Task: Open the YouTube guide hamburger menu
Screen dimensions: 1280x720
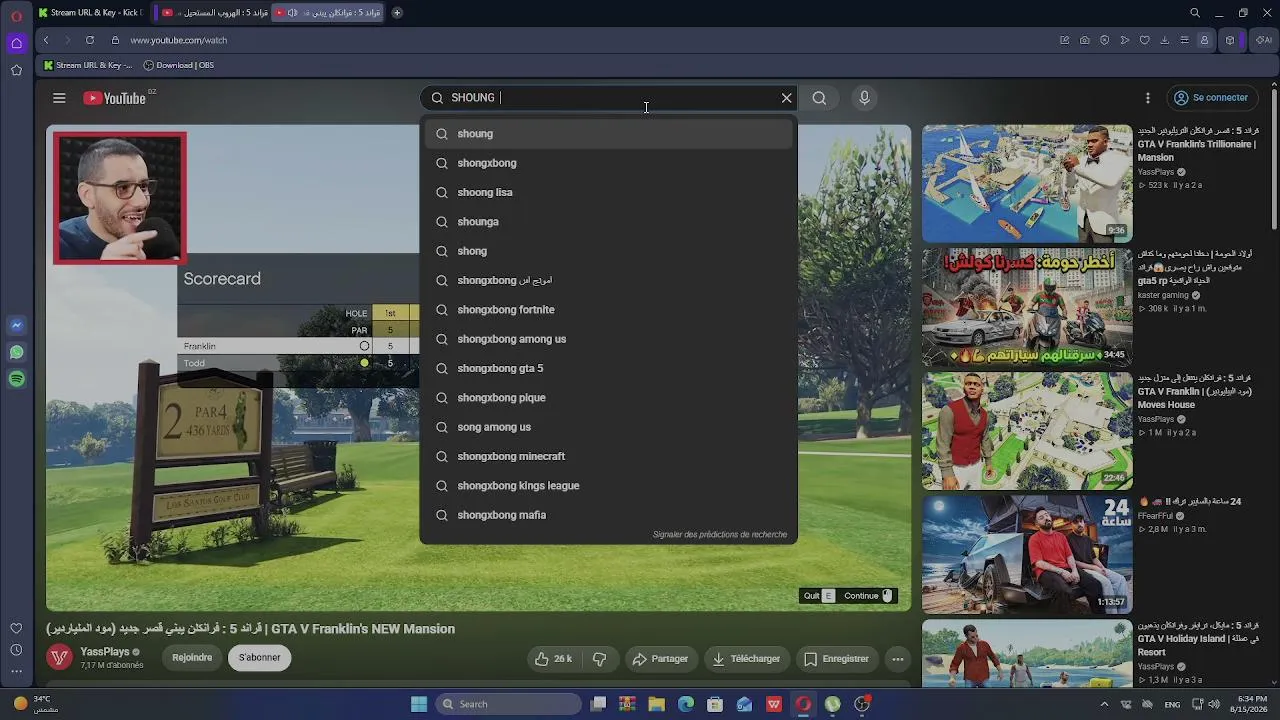Action: 59,98
